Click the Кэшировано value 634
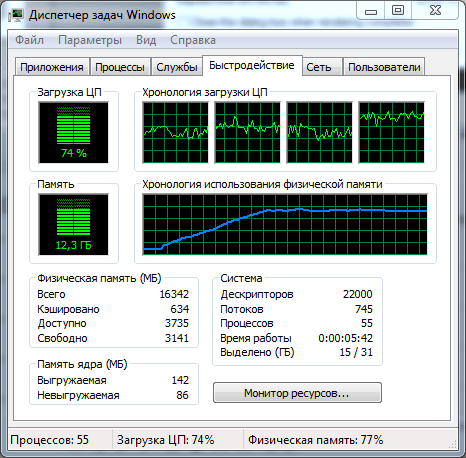This screenshot has height=458, width=466. coord(180,309)
